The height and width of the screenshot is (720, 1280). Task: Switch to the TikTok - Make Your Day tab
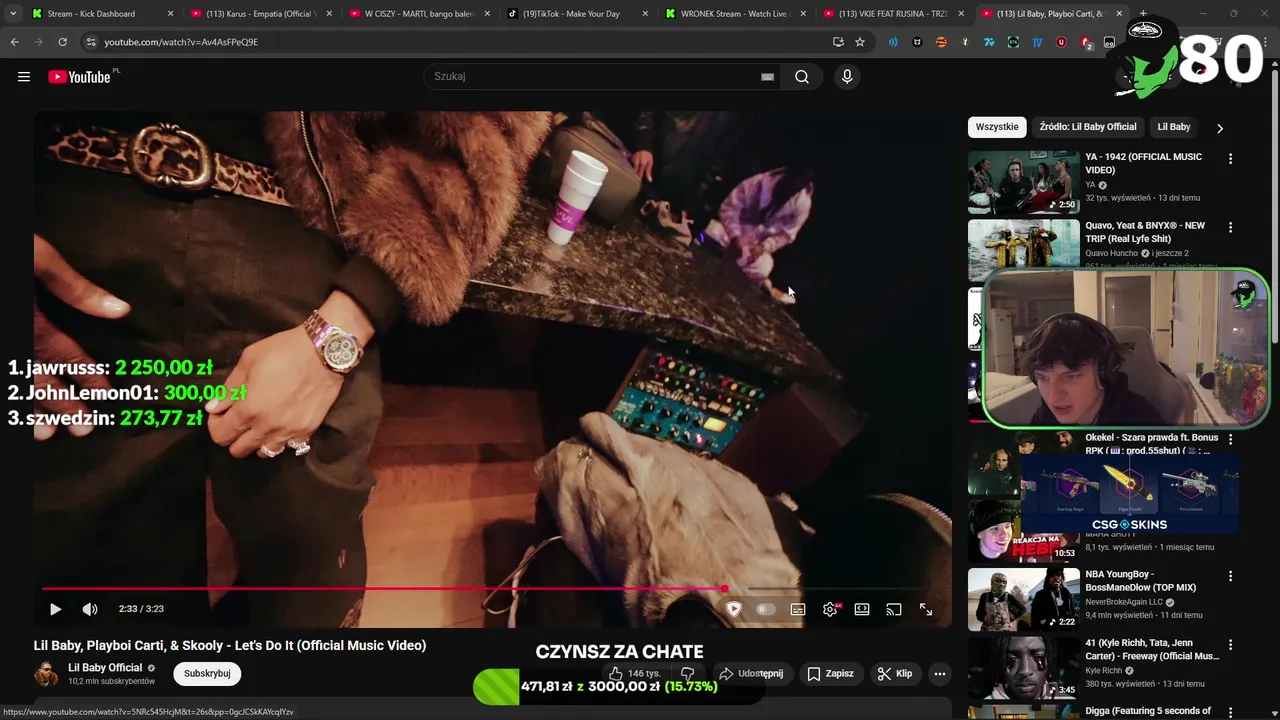577,14
